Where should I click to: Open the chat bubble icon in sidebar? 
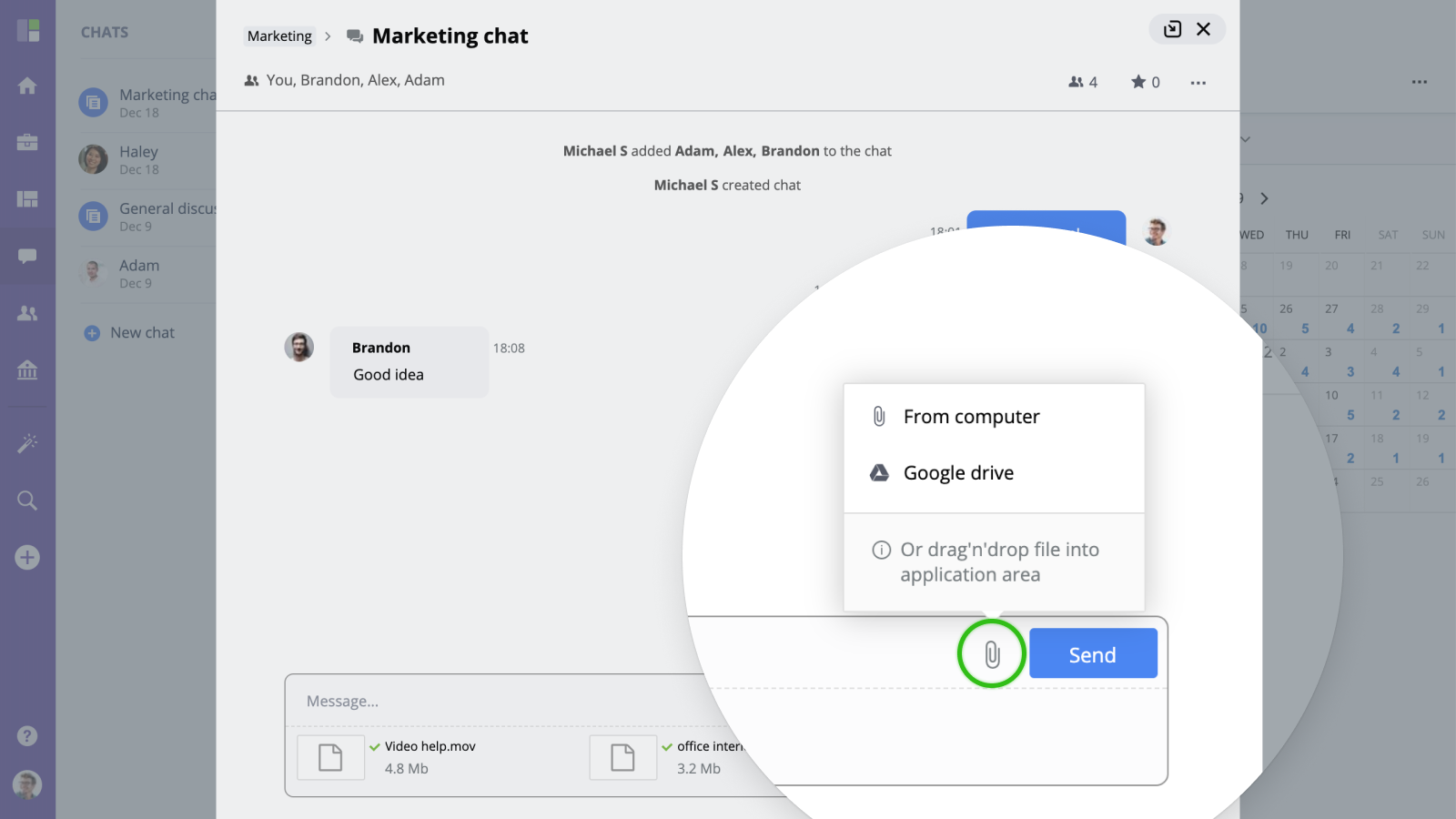pos(27,256)
